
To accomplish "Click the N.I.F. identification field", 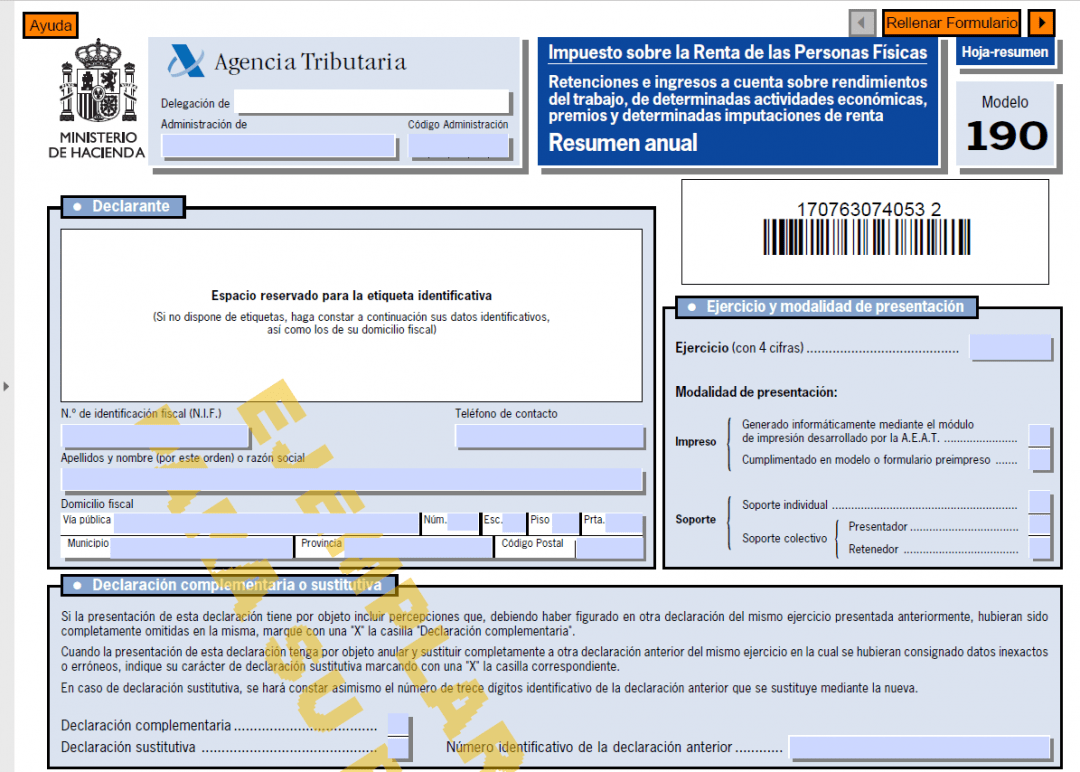I will coord(155,437).
